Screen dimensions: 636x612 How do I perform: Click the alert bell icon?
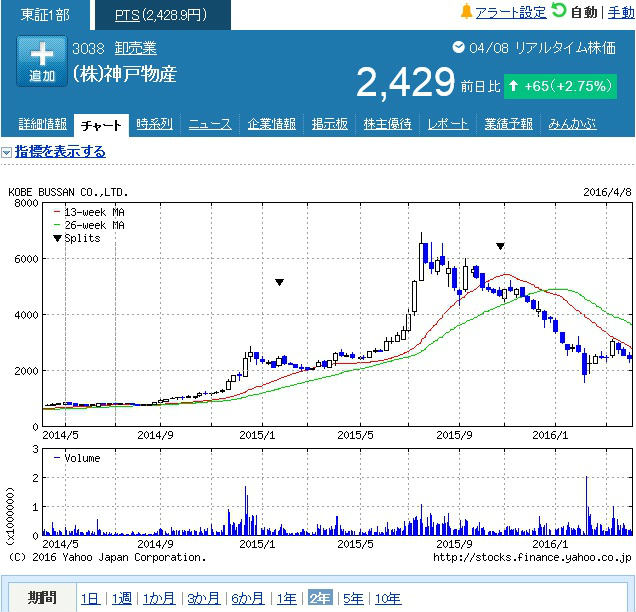coord(466,12)
